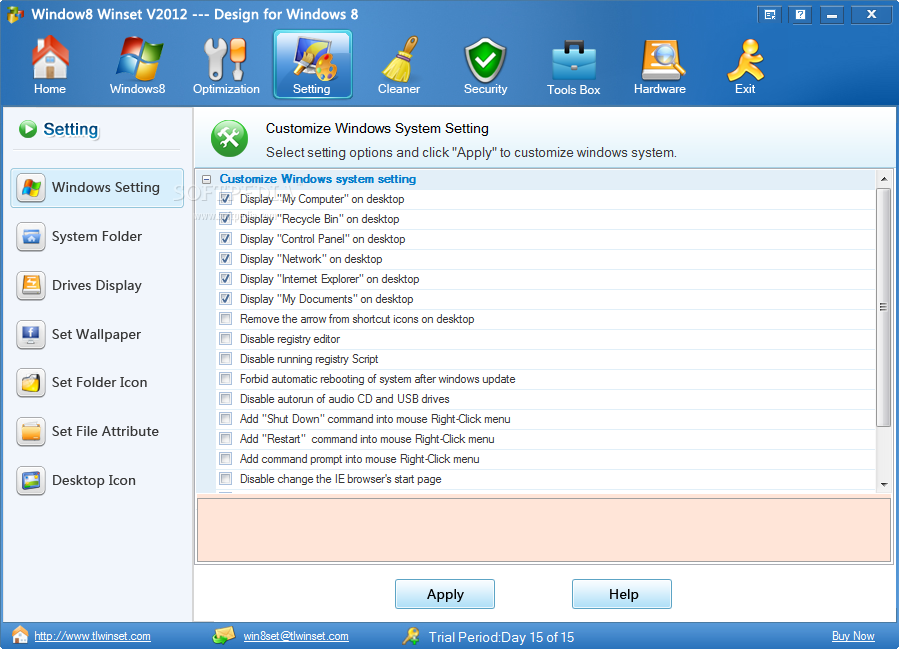Click the question mark help icon in title bar
This screenshot has height=649, width=899.
pos(800,15)
